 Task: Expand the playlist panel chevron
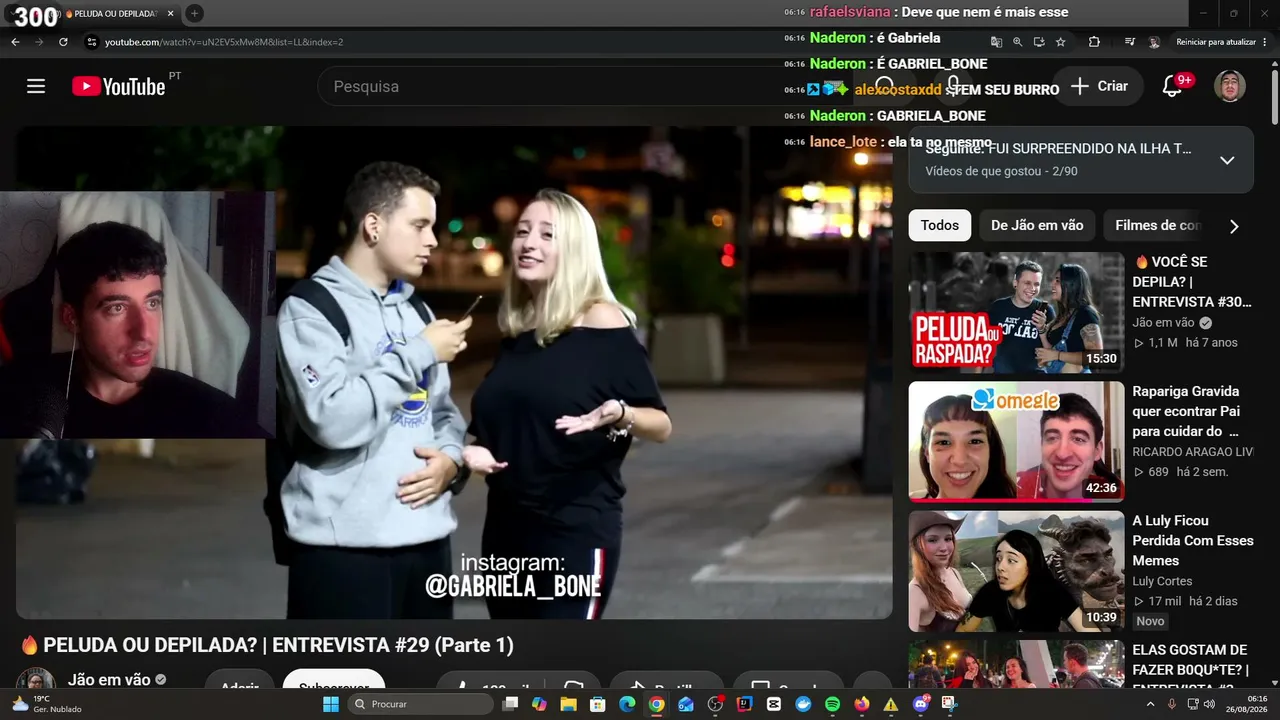(1227, 160)
